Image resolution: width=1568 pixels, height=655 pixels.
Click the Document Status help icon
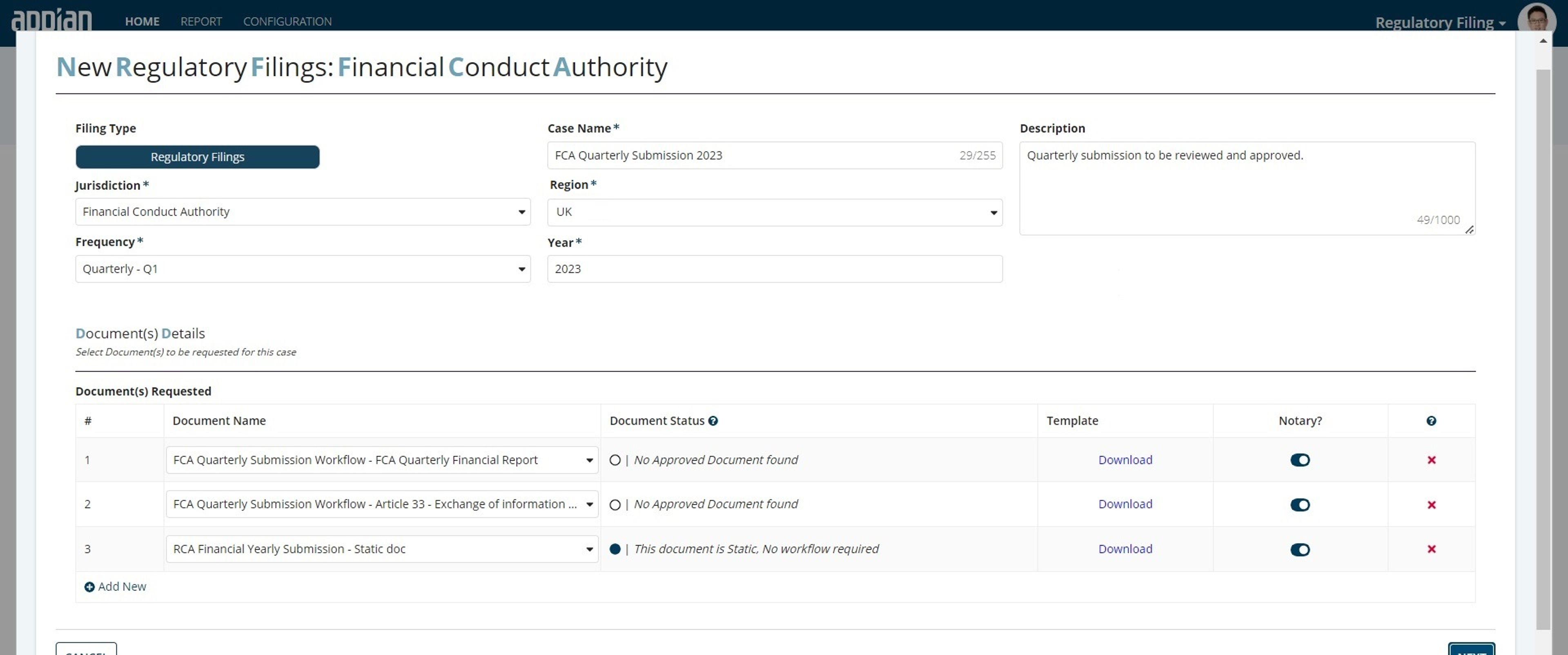713,421
